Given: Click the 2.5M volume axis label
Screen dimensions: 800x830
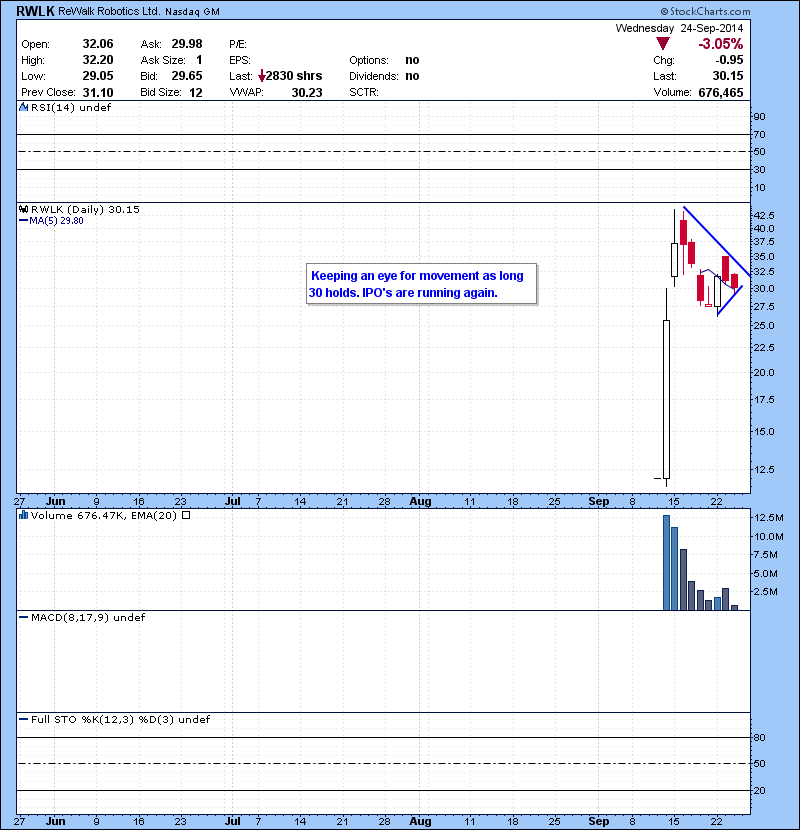Looking at the screenshot, I should 766,591.
